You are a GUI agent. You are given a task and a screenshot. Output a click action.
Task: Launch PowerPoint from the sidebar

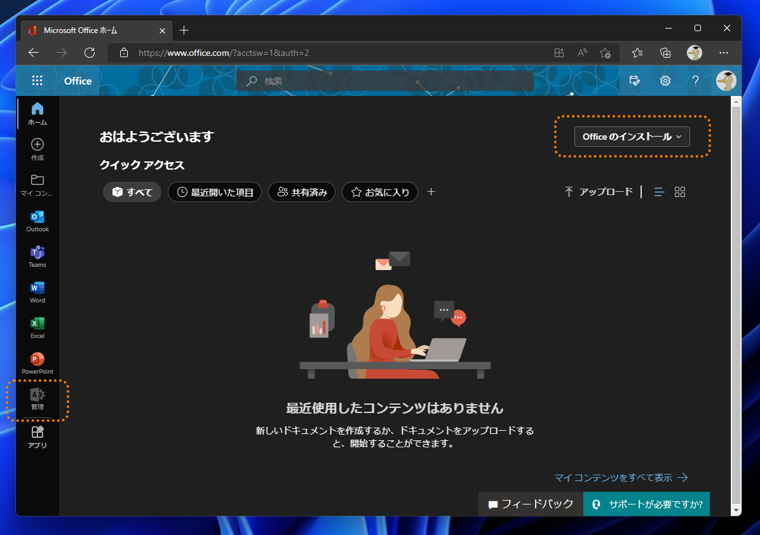[x=37, y=363]
